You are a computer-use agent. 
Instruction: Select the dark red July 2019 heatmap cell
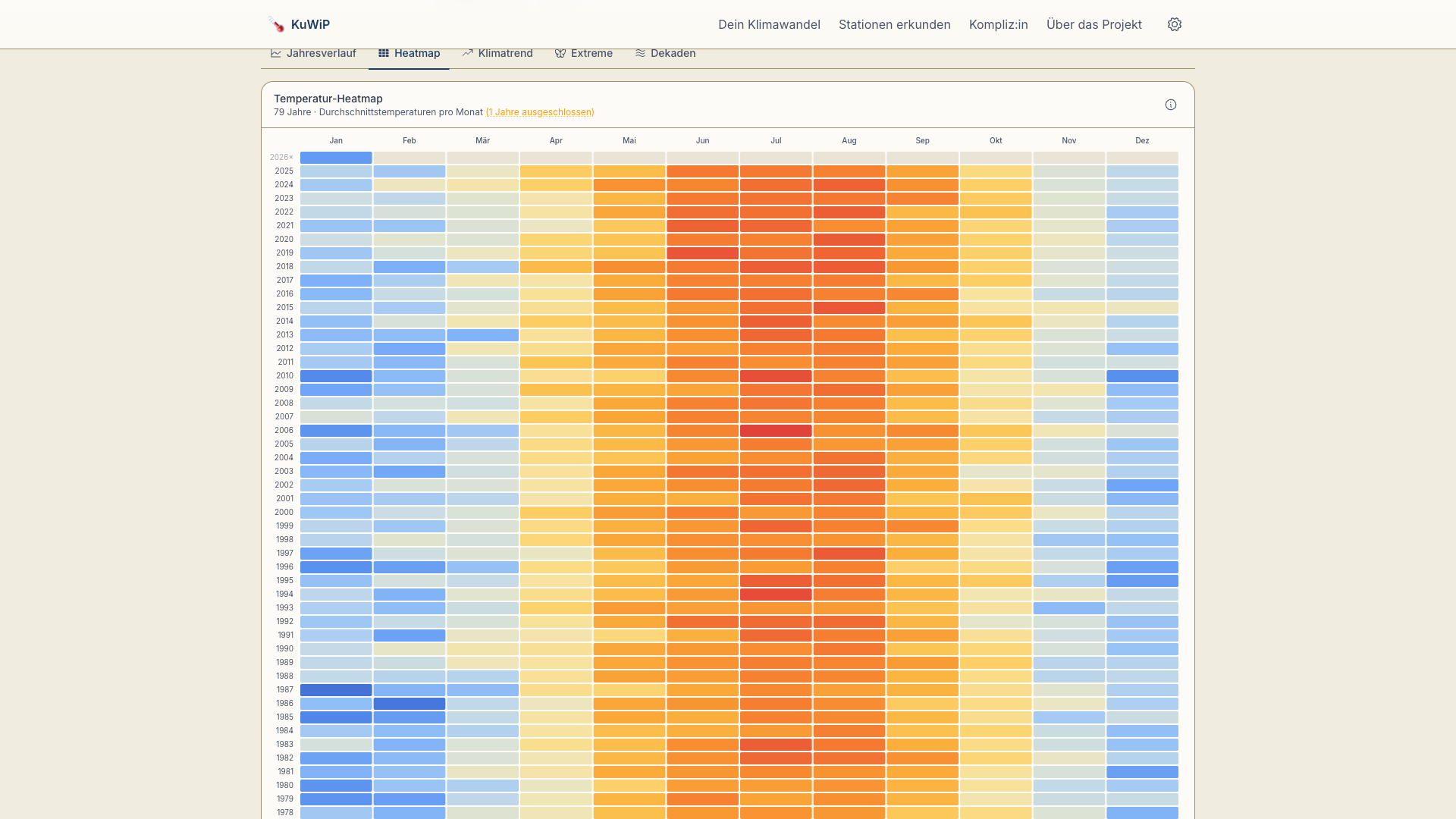pyautogui.click(x=776, y=253)
